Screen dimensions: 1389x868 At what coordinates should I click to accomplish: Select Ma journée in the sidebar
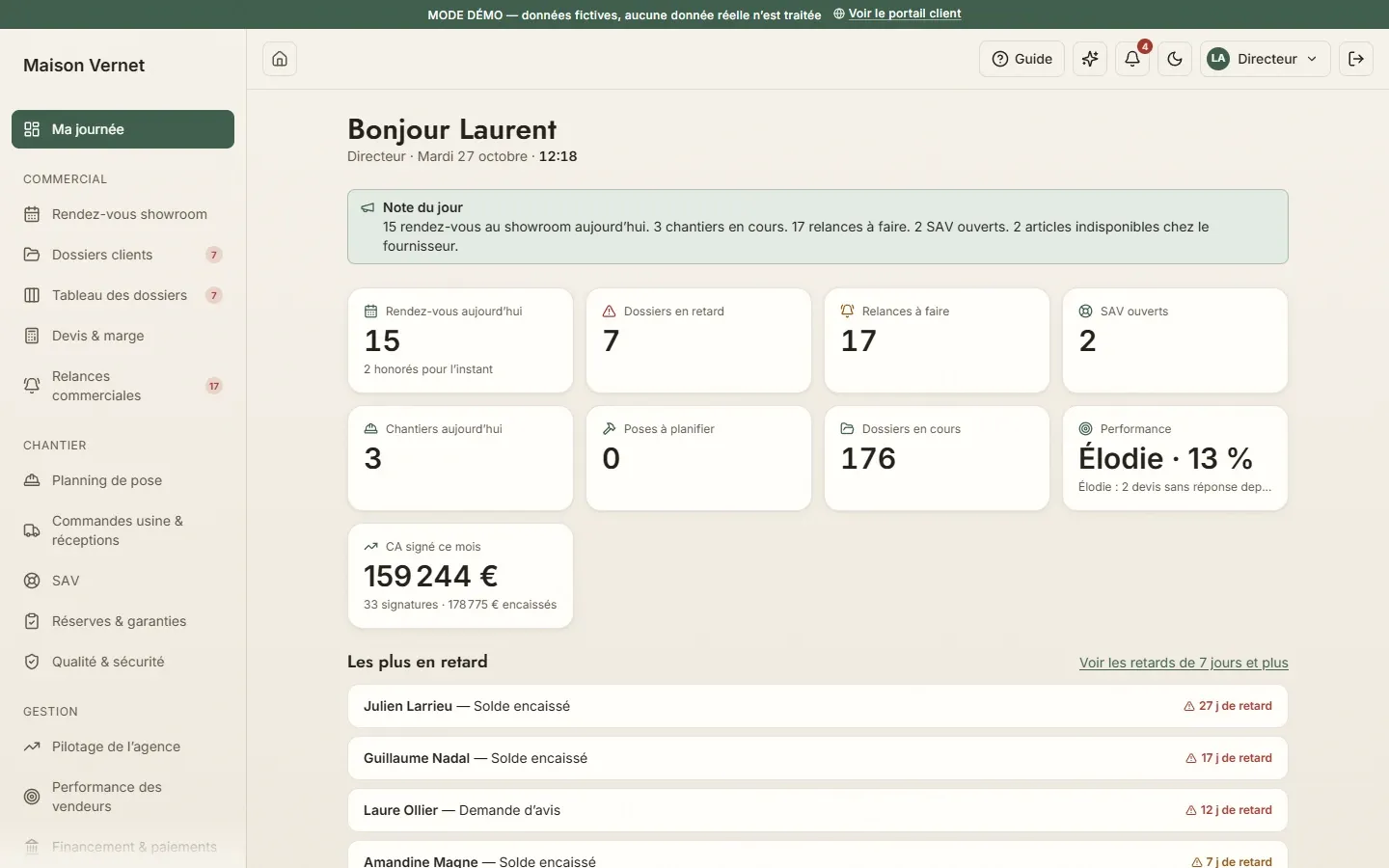pos(123,129)
